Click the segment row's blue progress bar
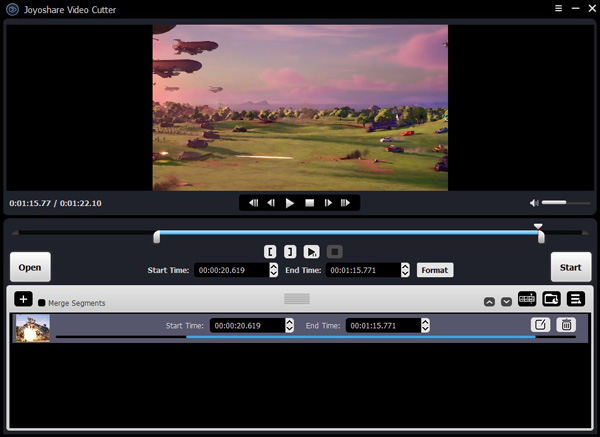This screenshot has width=600, height=437. coord(360,337)
